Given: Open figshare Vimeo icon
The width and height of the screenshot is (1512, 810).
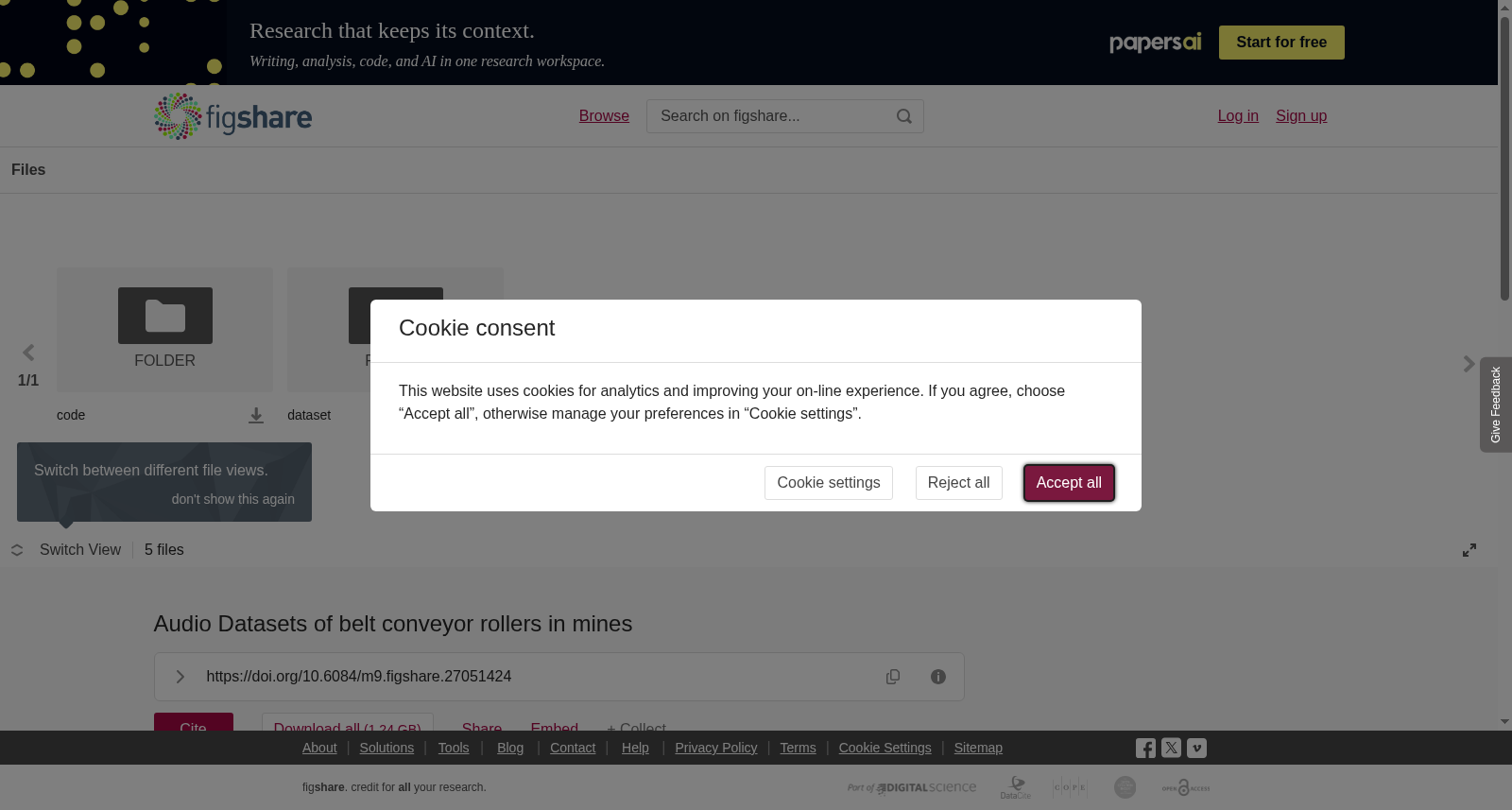Looking at the screenshot, I should coord(1196,748).
